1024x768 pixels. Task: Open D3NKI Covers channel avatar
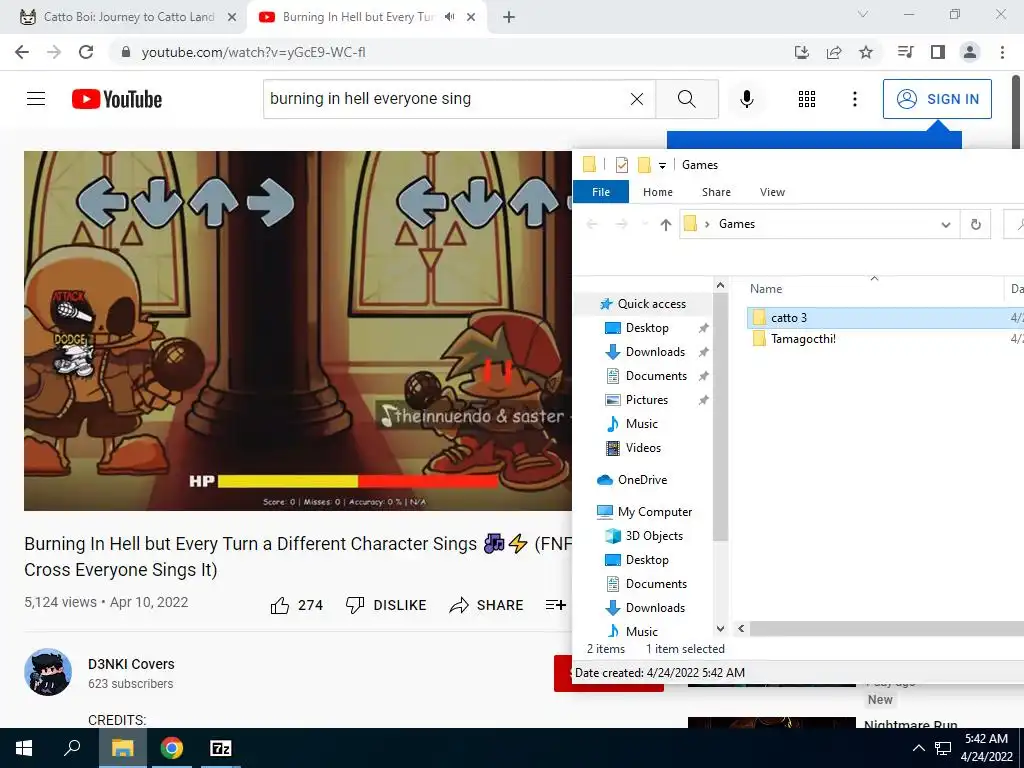point(48,672)
